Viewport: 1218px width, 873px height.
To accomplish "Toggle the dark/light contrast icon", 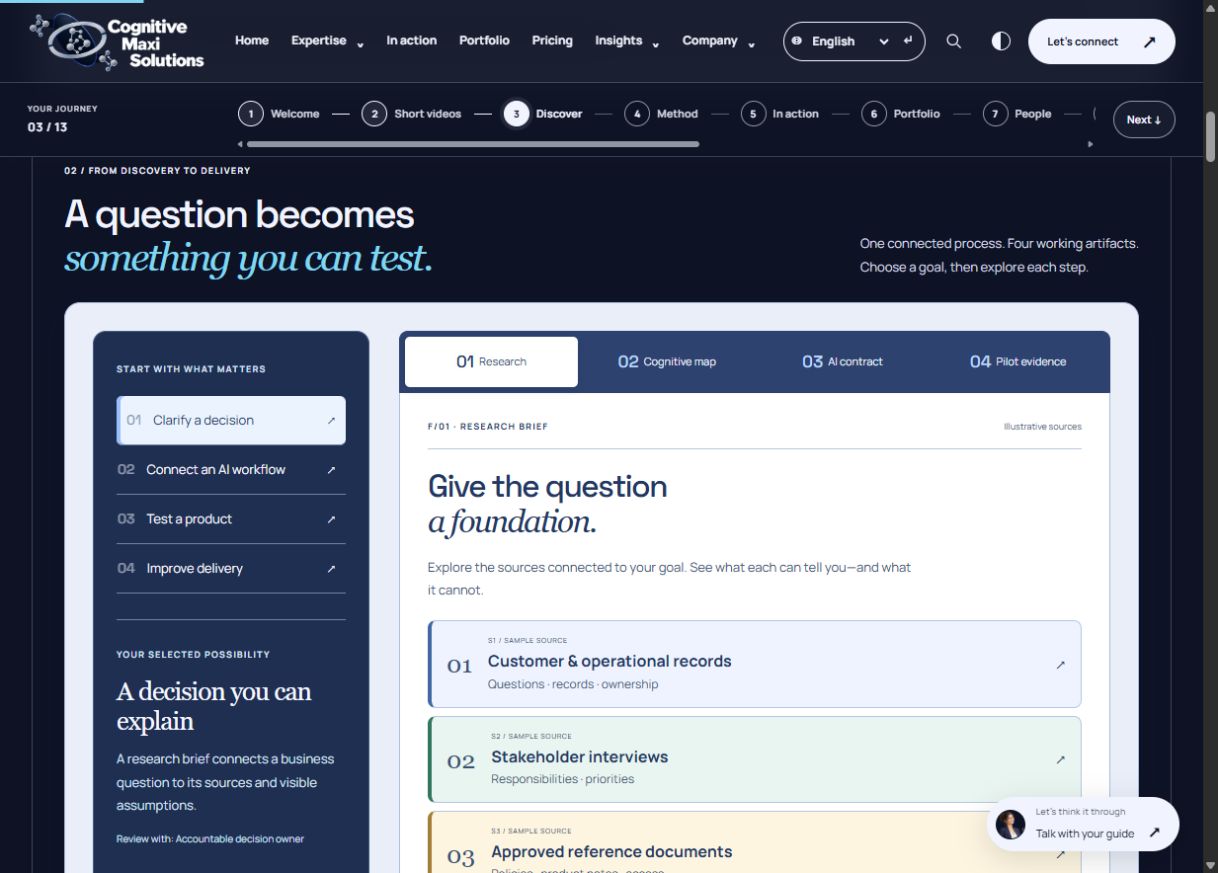I will coord(1001,41).
